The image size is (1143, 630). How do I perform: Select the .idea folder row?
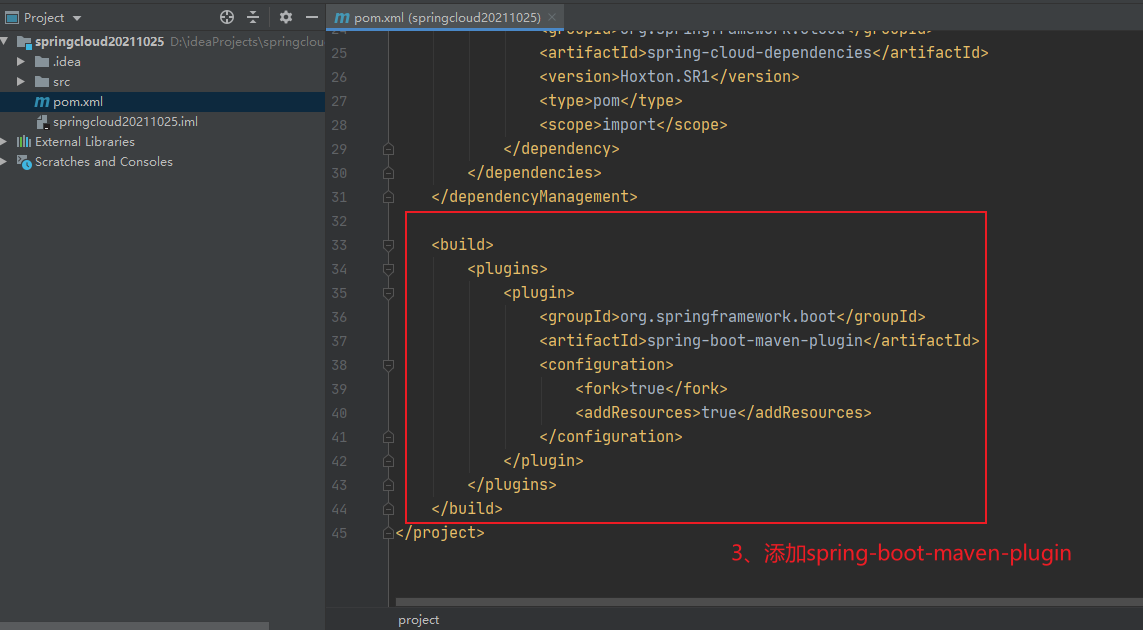click(163, 62)
